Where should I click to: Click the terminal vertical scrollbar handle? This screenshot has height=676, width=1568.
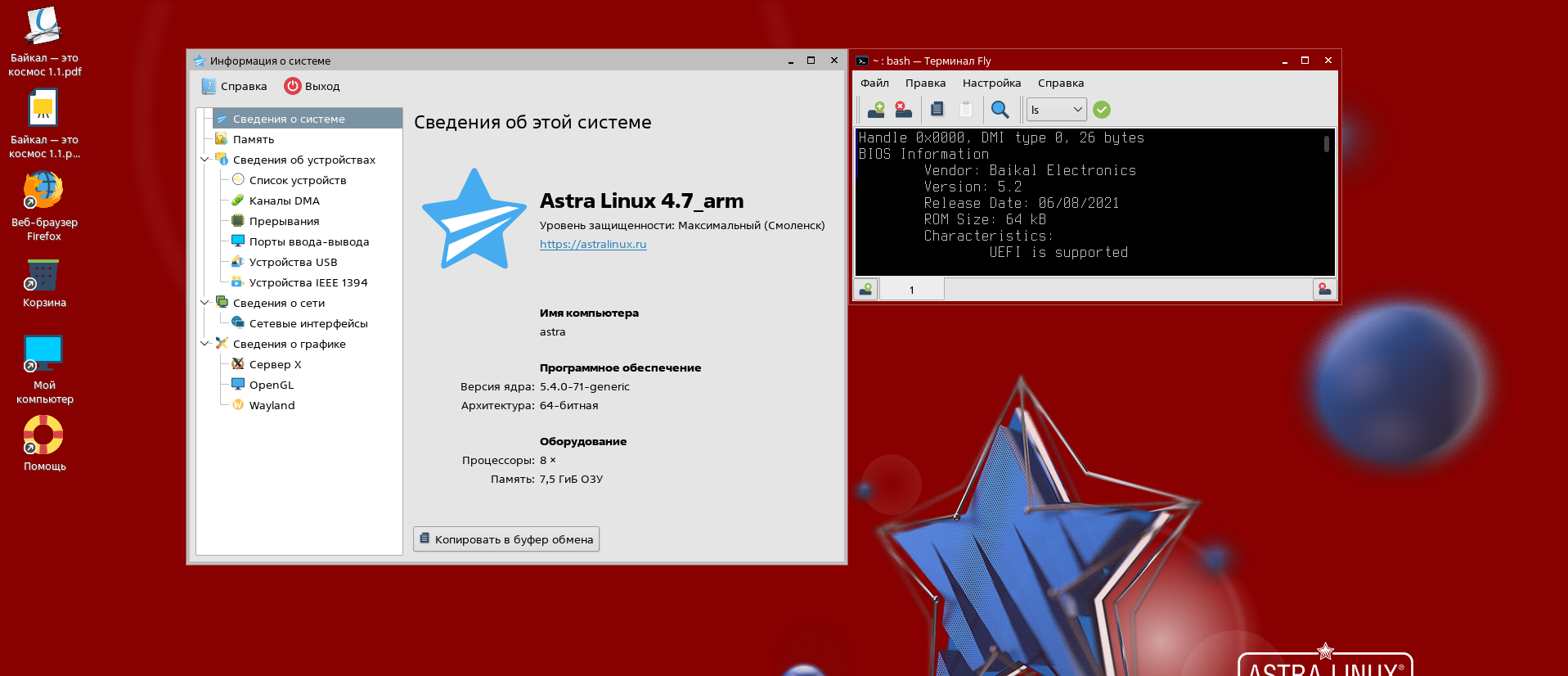(x=1327, y=144)
